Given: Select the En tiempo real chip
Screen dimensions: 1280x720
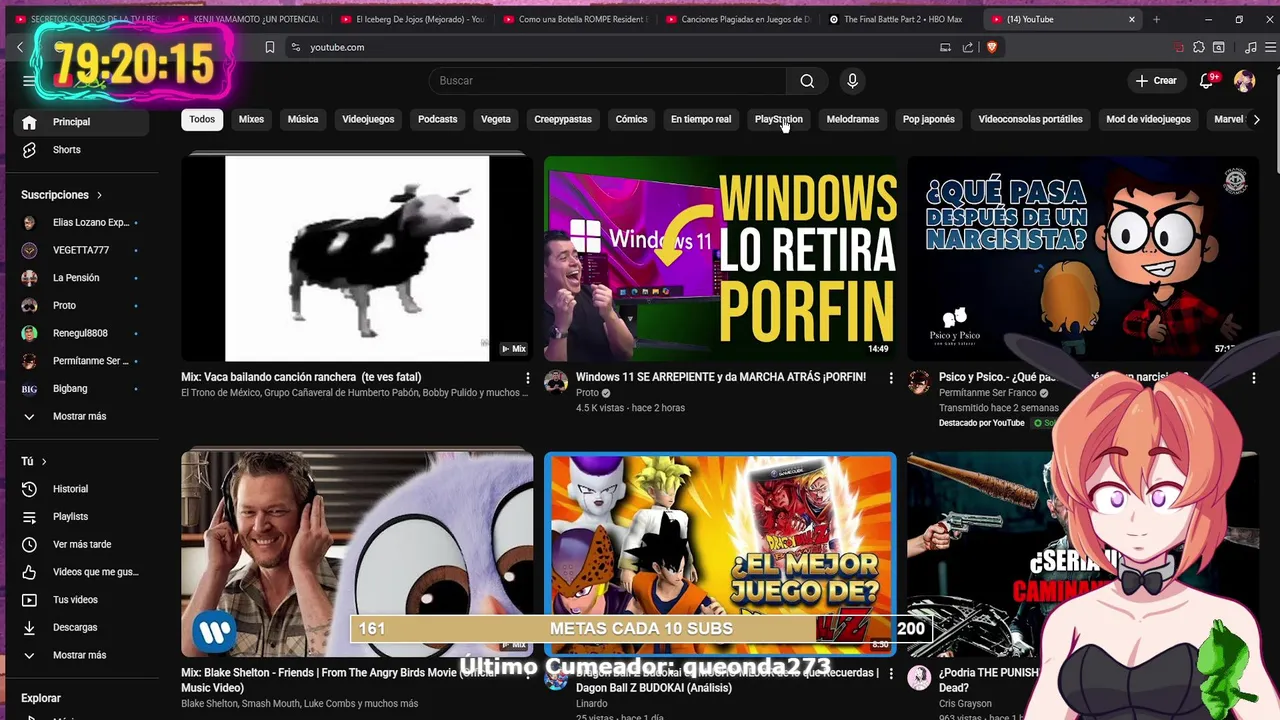Looking at the screenshot, I should (701, 119).
